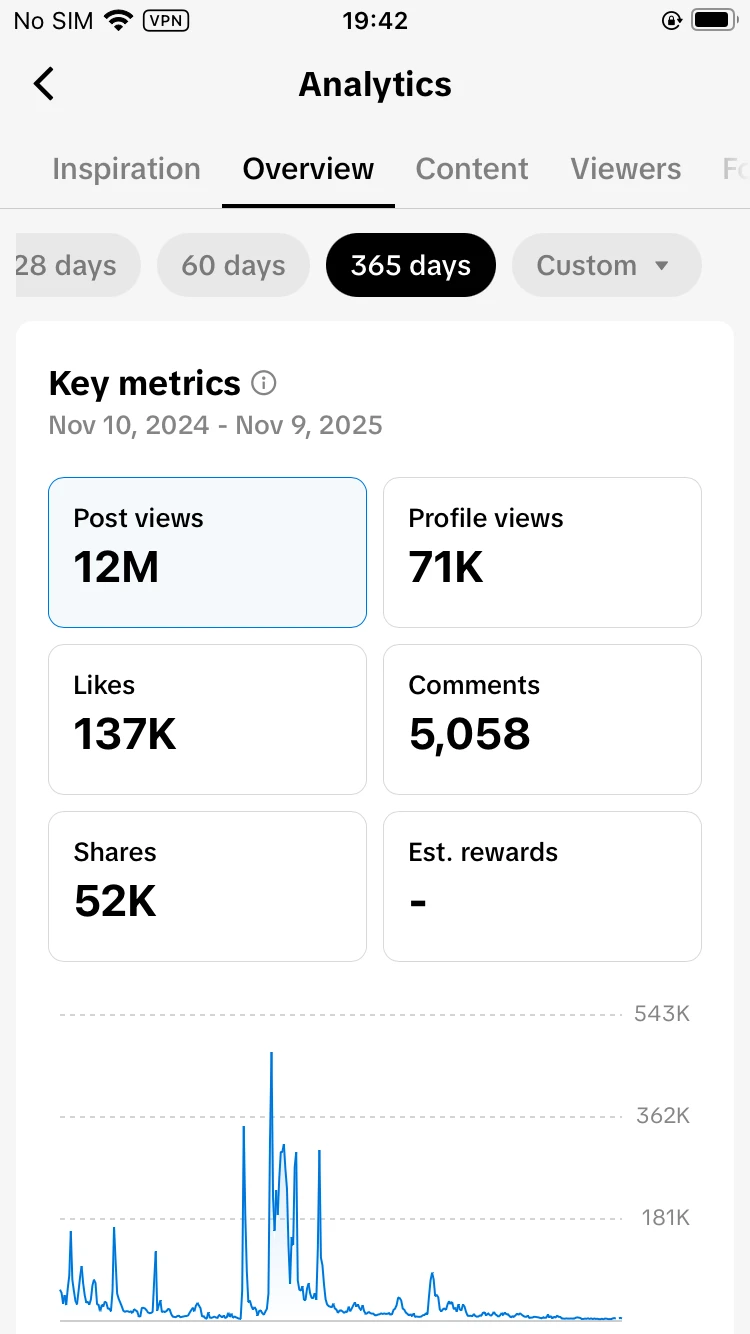Image resolution: width=750 pixels, height=1334 pixels.
Task: Tap the back arrow icon
Action: [44, 85]
